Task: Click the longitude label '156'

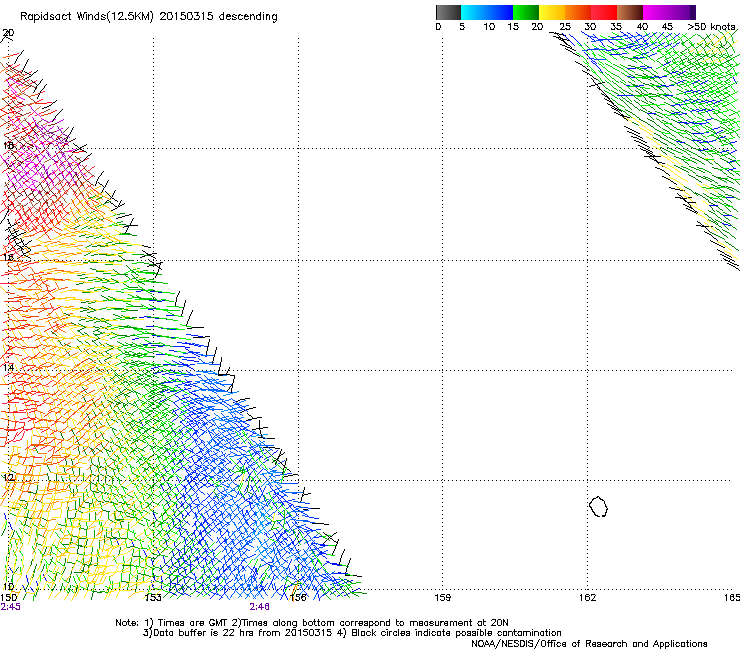Action: [x=298, y=597]
